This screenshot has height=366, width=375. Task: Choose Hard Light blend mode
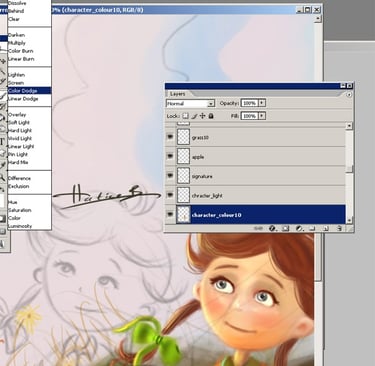(x=29, y=131)
